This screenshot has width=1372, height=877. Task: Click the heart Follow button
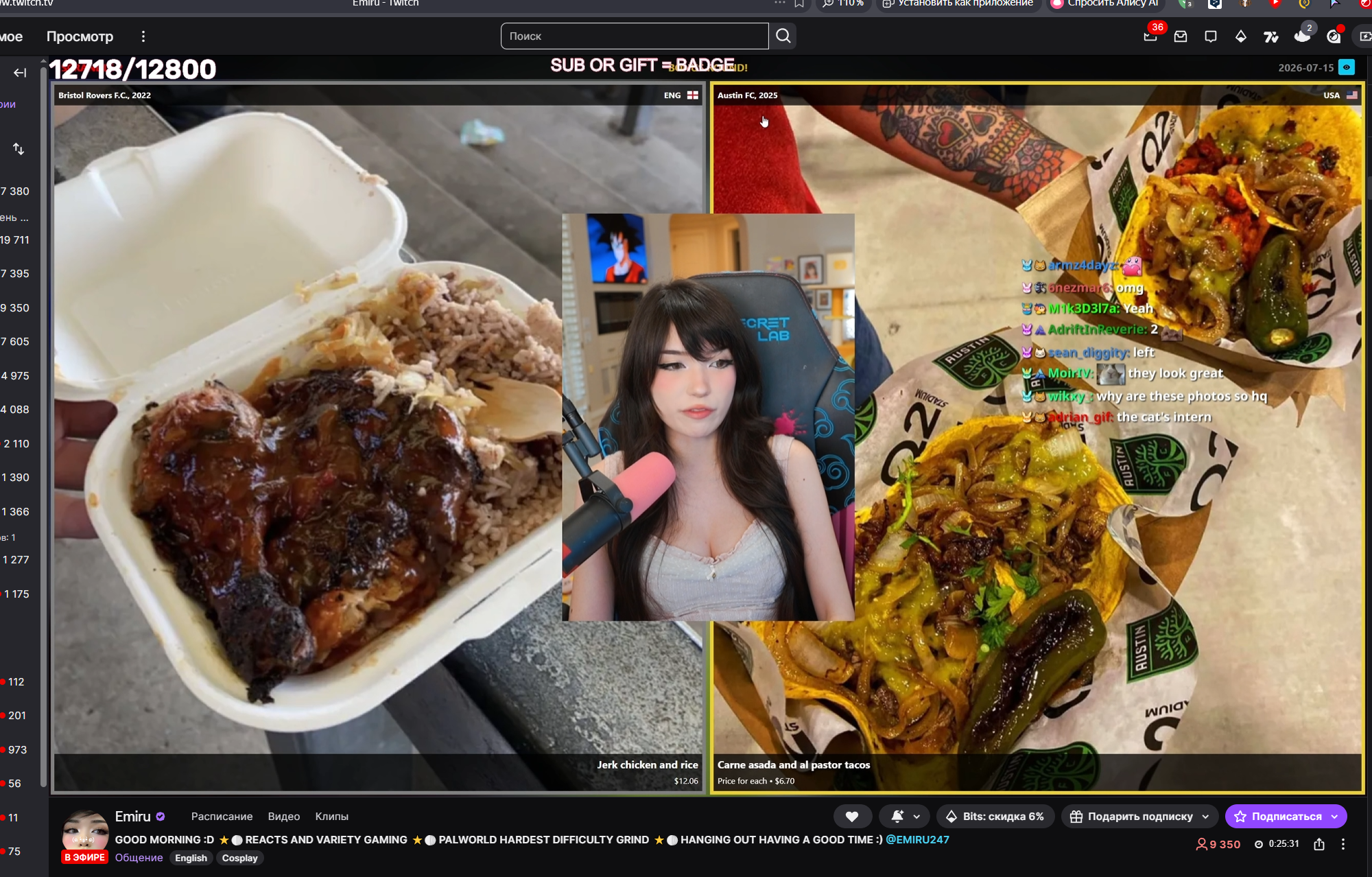[x=852, y=816]
